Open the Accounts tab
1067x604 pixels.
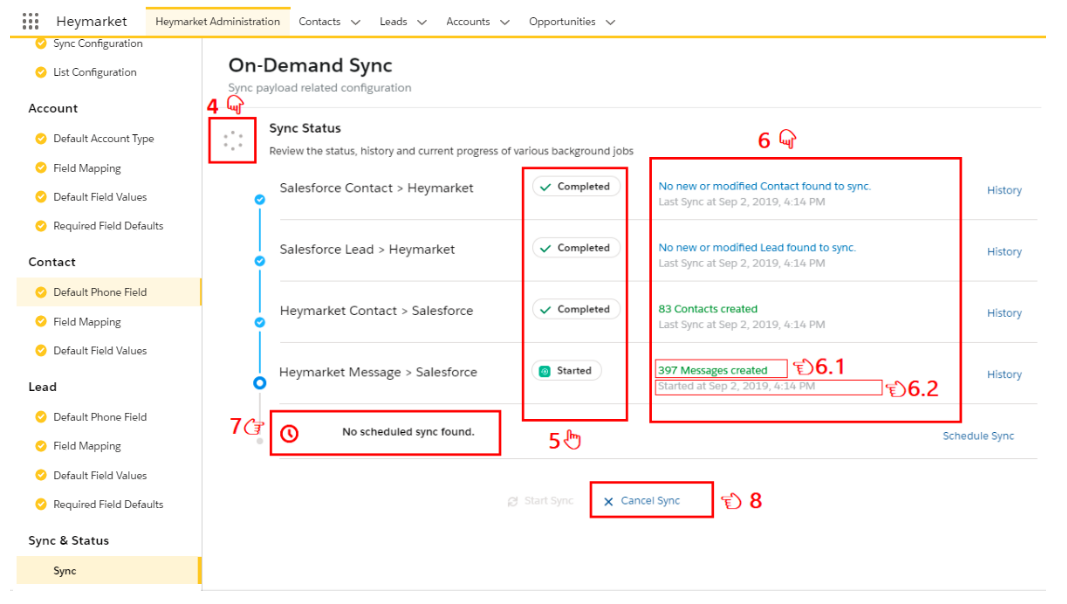point(468,22)
